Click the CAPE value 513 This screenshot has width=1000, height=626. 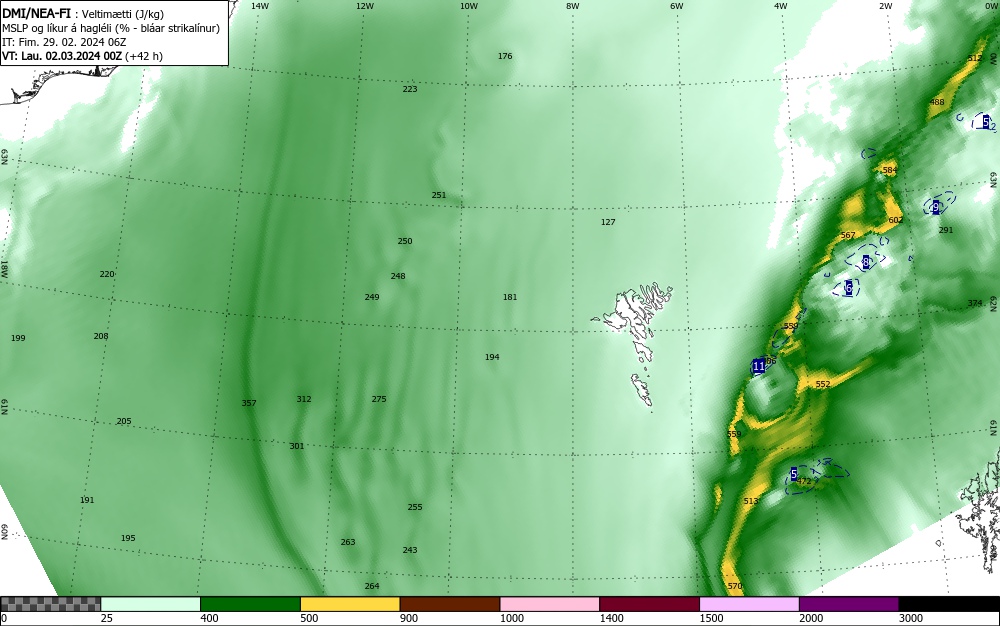(751, 501)
